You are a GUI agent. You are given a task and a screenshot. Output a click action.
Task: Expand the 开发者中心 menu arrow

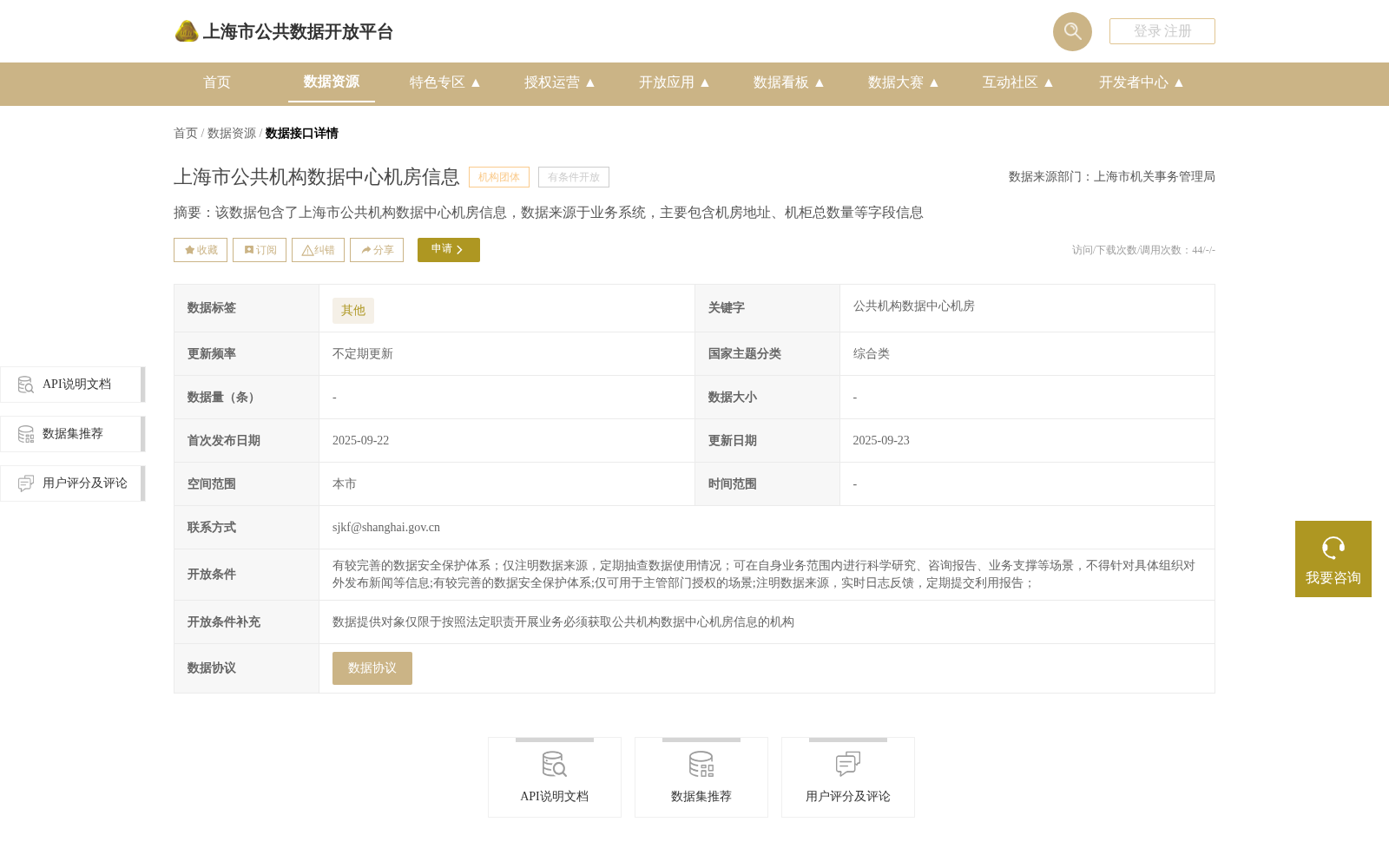coord(1179,82)
